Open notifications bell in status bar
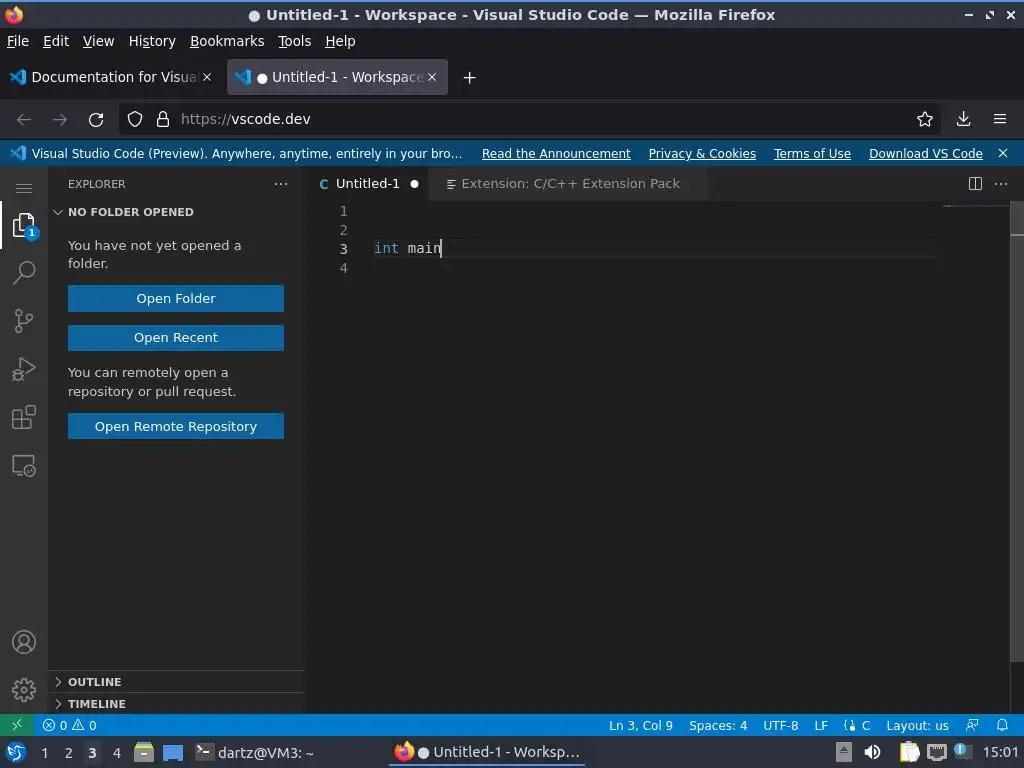This screenshot has width=1024, height=768. coord(1002,725)
